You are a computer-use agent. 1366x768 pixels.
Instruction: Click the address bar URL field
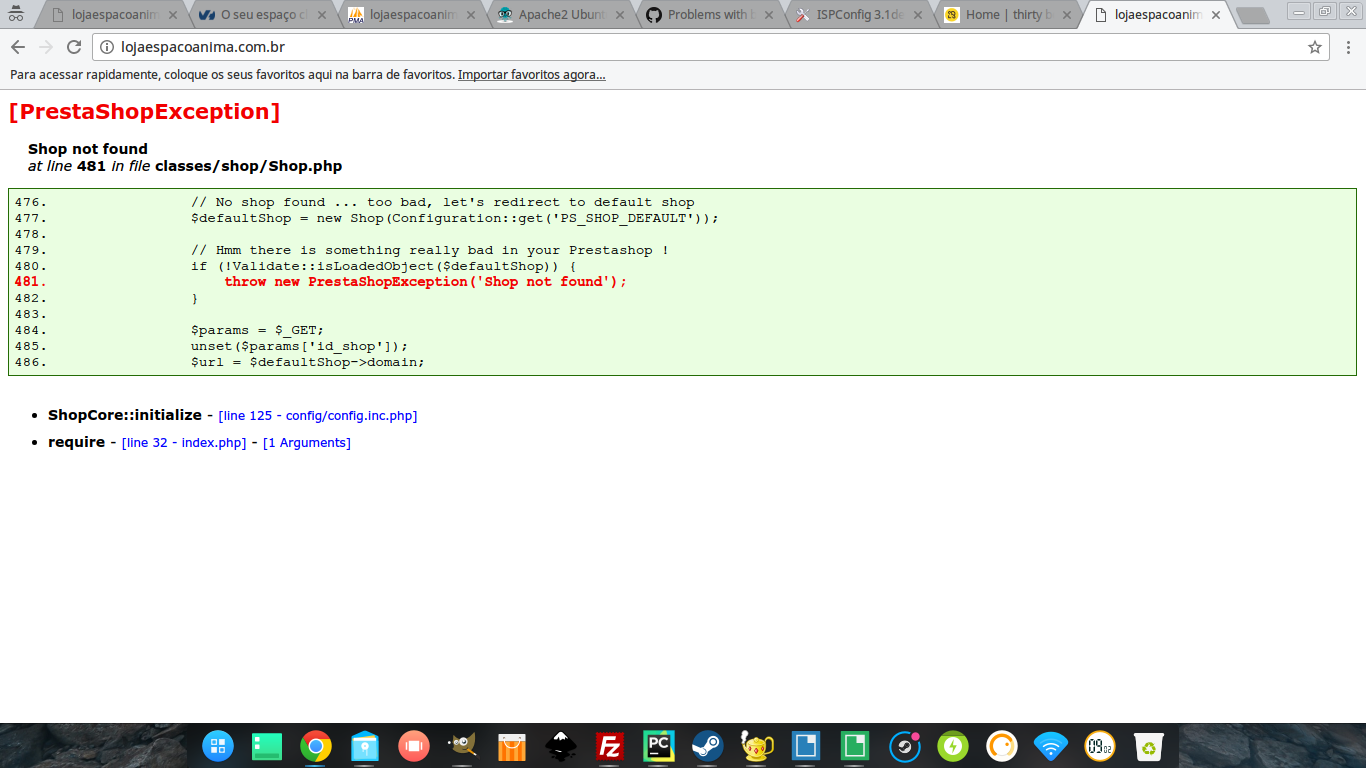click(x=700, y=47)
